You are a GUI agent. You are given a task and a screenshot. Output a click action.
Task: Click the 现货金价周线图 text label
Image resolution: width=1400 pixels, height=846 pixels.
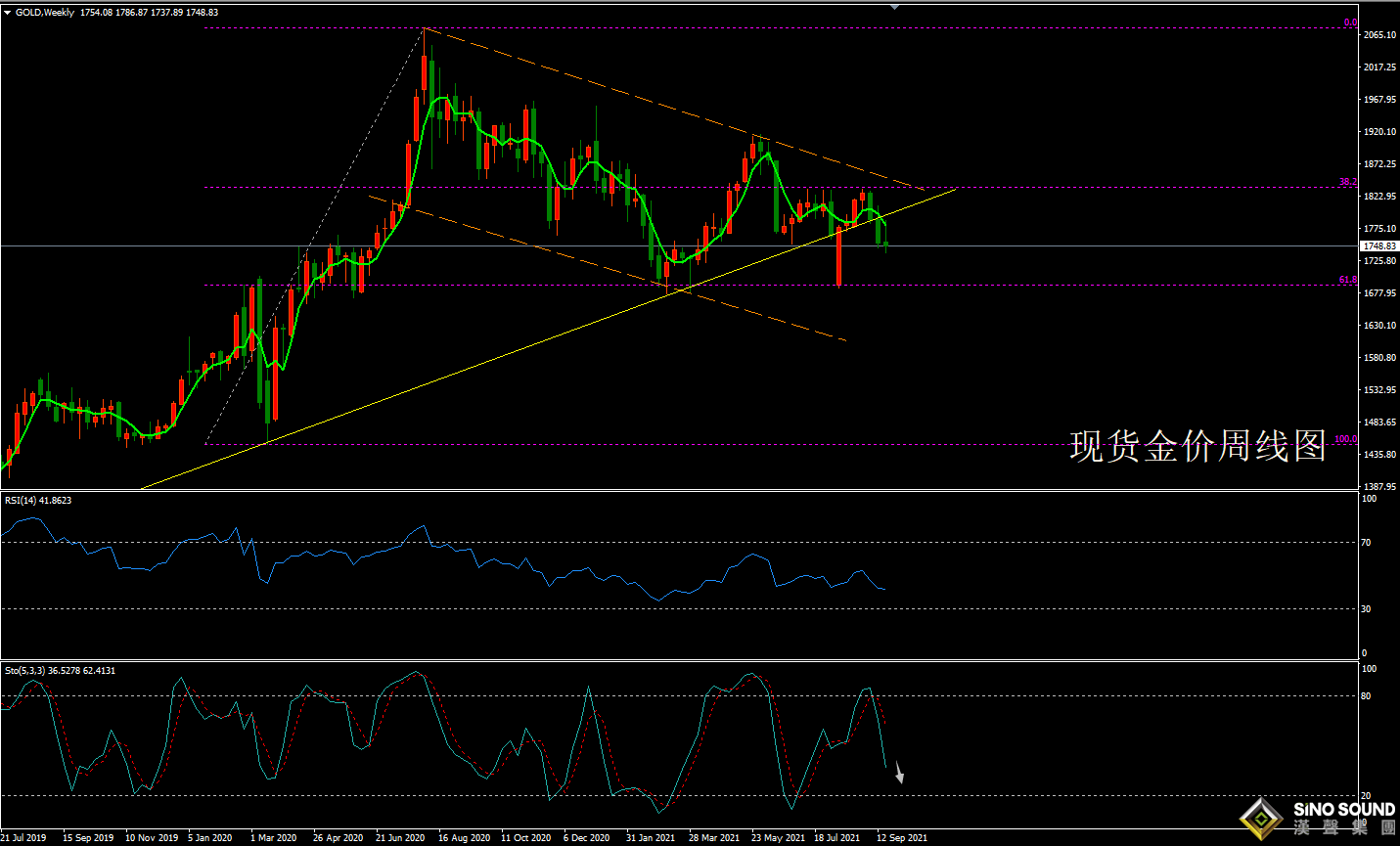click(x=1197, y=446)
